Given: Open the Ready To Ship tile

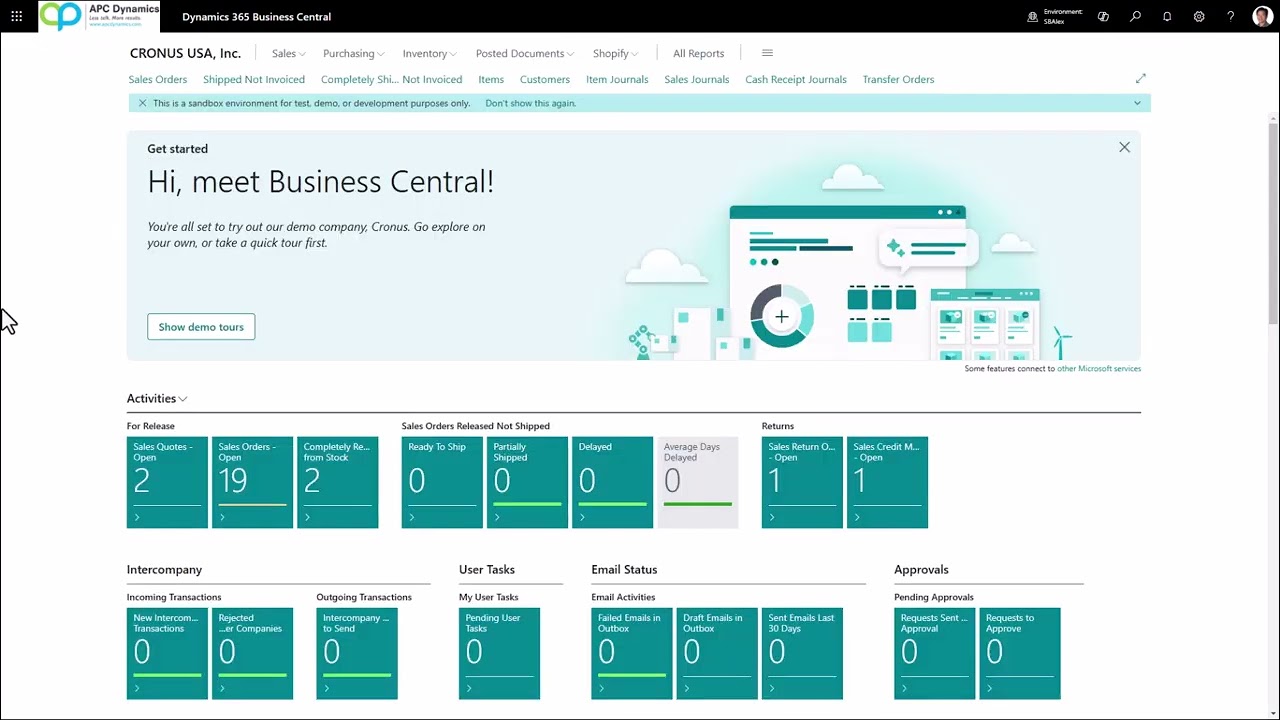Looking at the screenshot, I should 442,482.
